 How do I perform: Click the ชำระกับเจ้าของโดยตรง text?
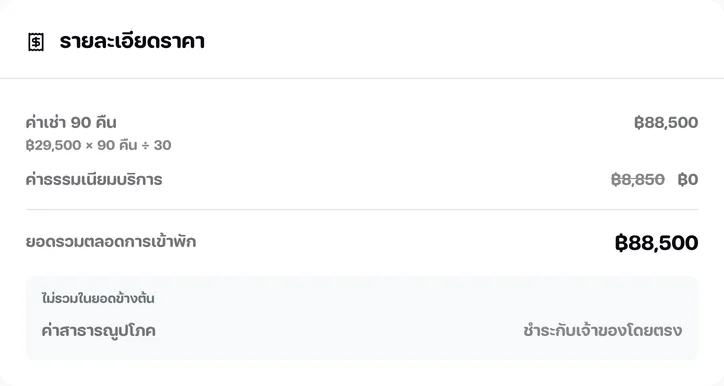point(603,331)
